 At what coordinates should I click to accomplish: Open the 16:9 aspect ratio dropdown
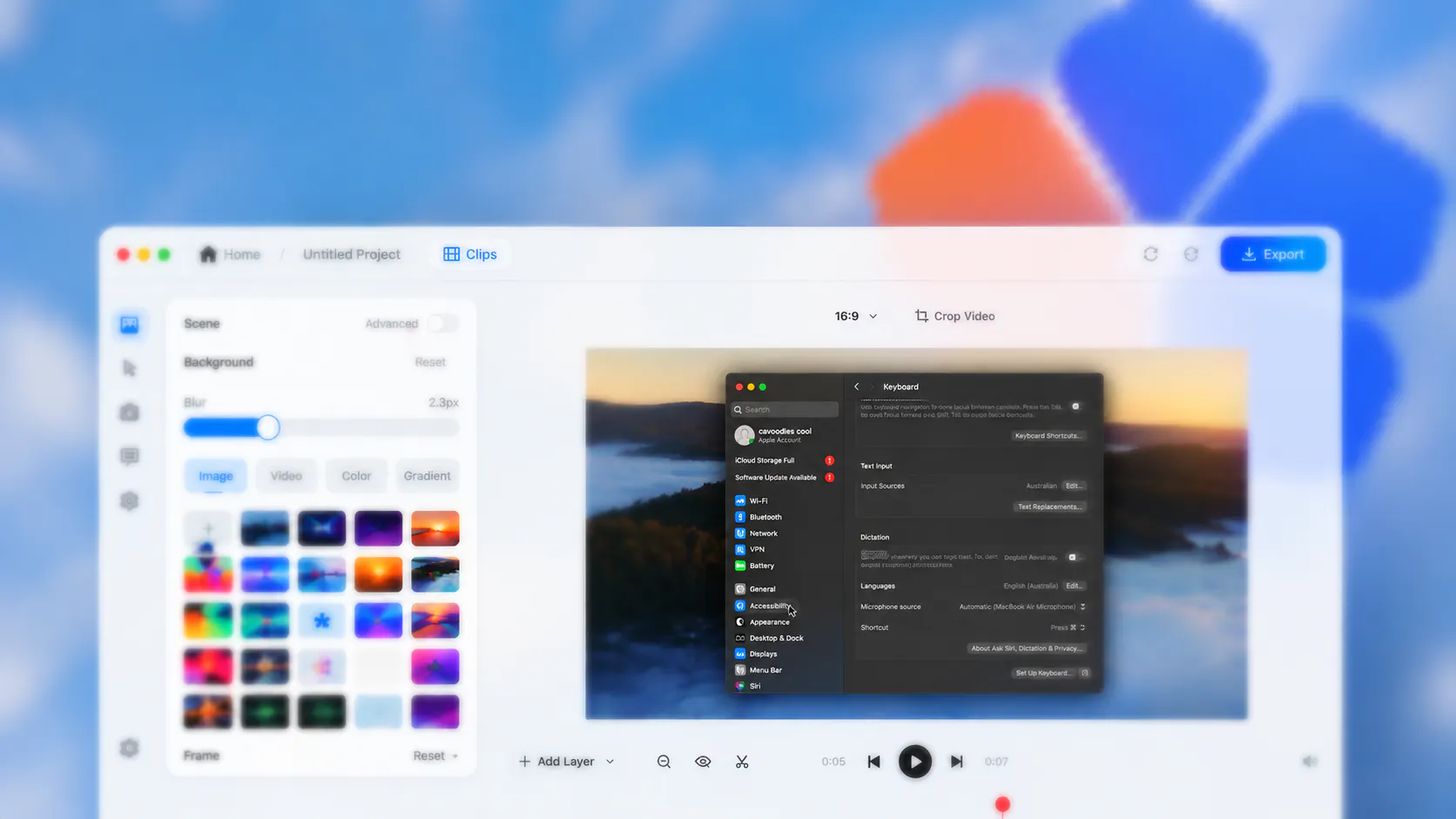click(856, 316)
